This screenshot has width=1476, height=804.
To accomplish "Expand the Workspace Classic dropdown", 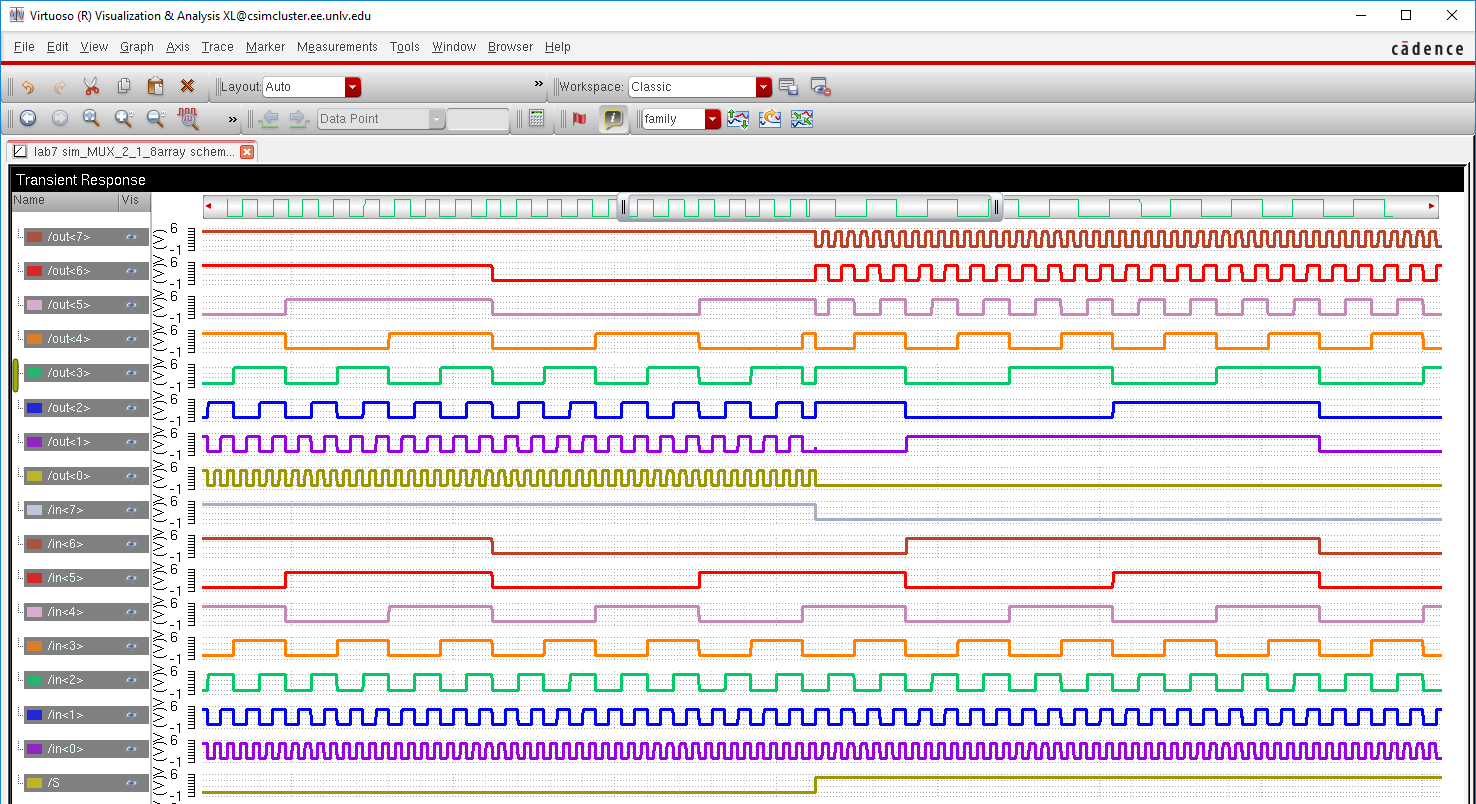I will pyautogui.click(x=764, y=87).
